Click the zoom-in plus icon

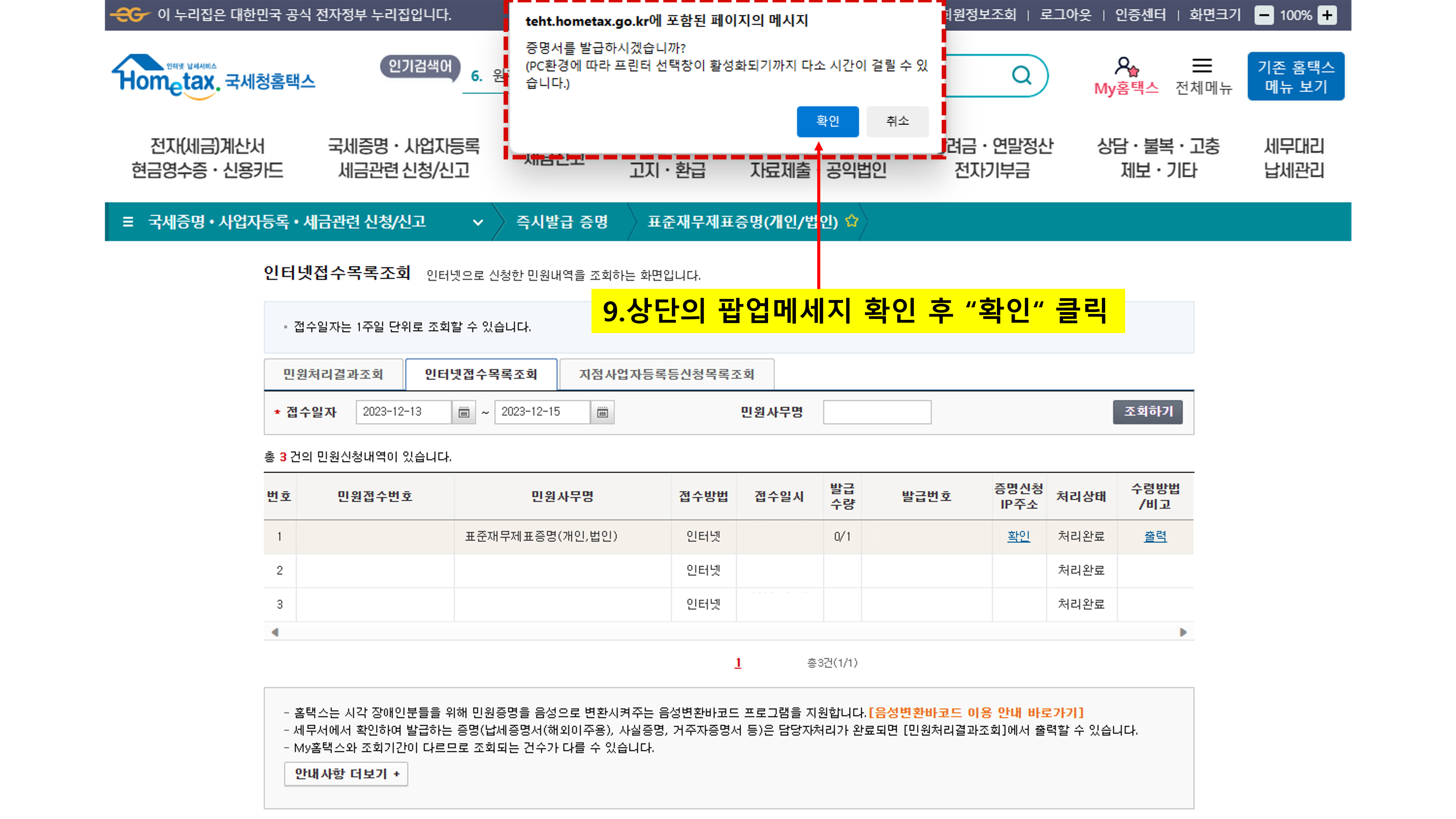pyautogui.click(x=1327, y=15)
